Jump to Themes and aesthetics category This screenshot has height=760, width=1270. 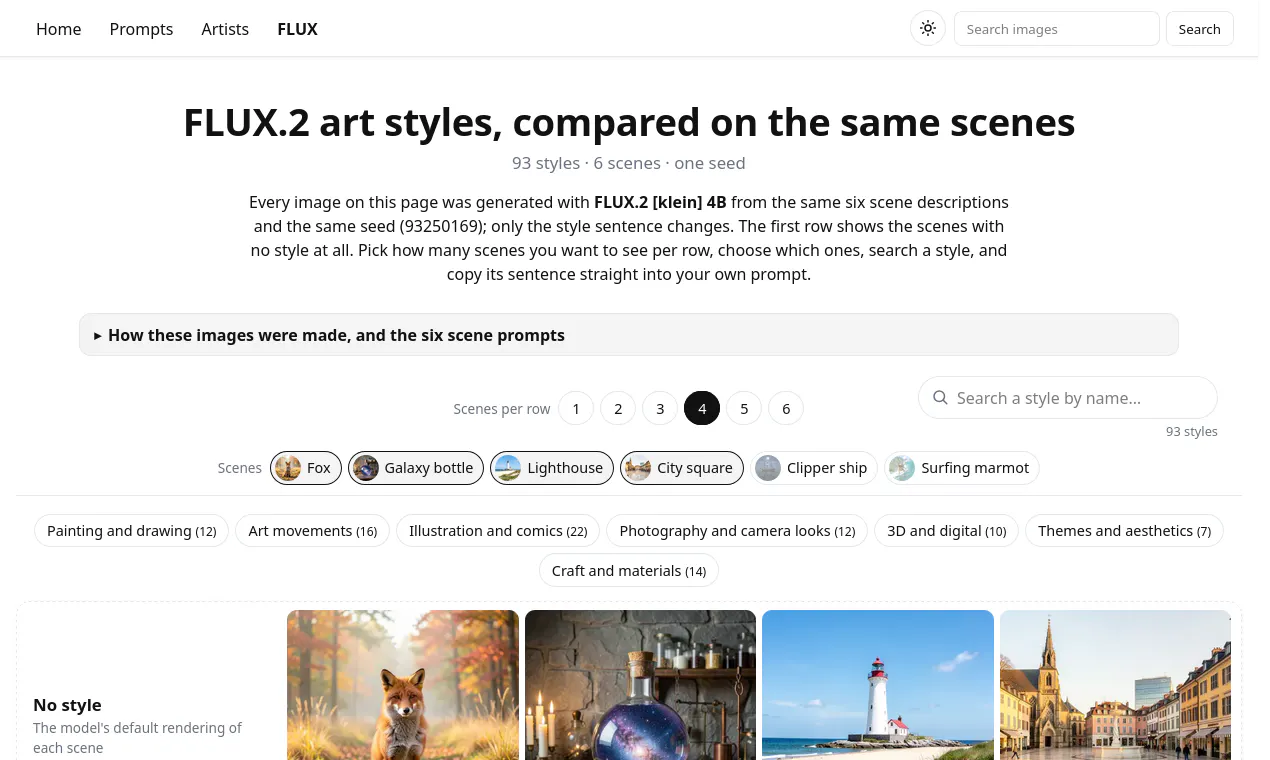click(1124, 531)
